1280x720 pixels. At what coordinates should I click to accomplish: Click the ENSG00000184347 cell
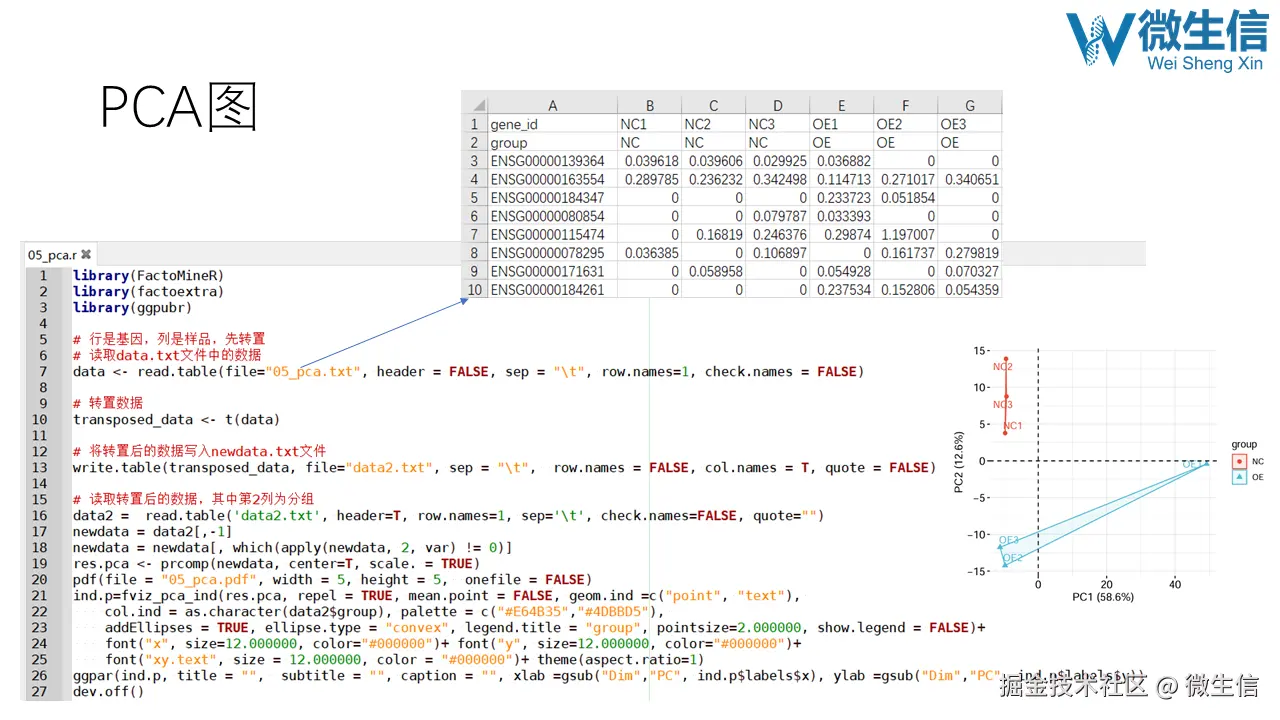pos(552,198)
